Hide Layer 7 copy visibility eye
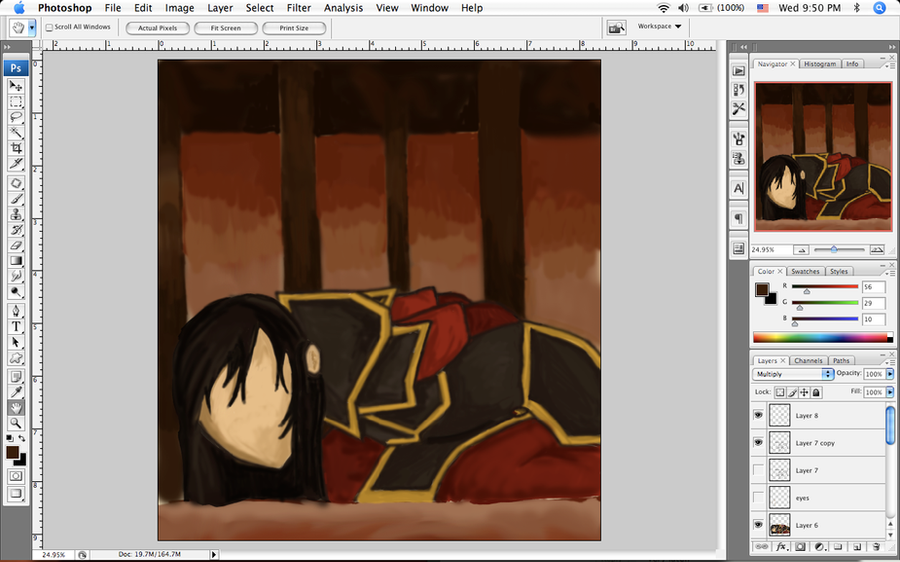 (x=758, y=443)
